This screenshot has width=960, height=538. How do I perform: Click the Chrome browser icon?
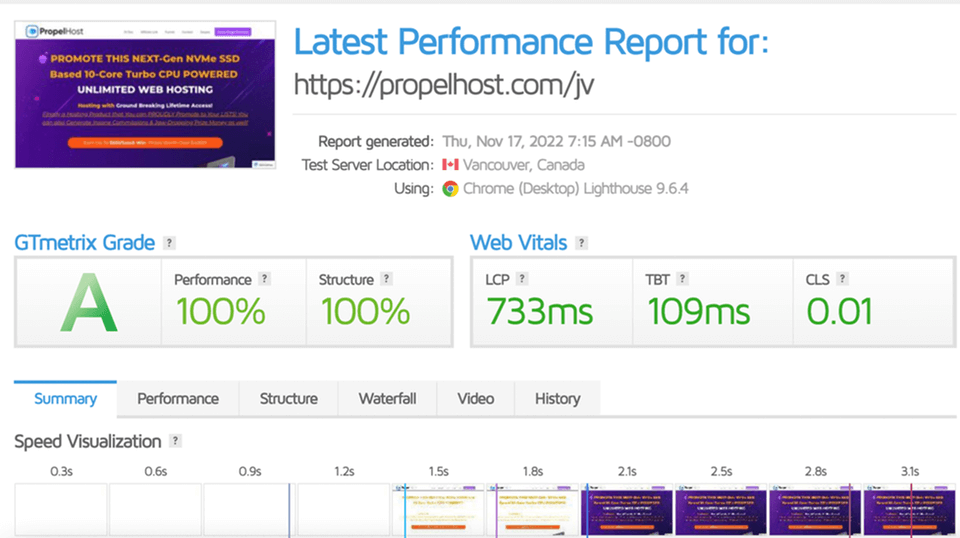point(450,189)
